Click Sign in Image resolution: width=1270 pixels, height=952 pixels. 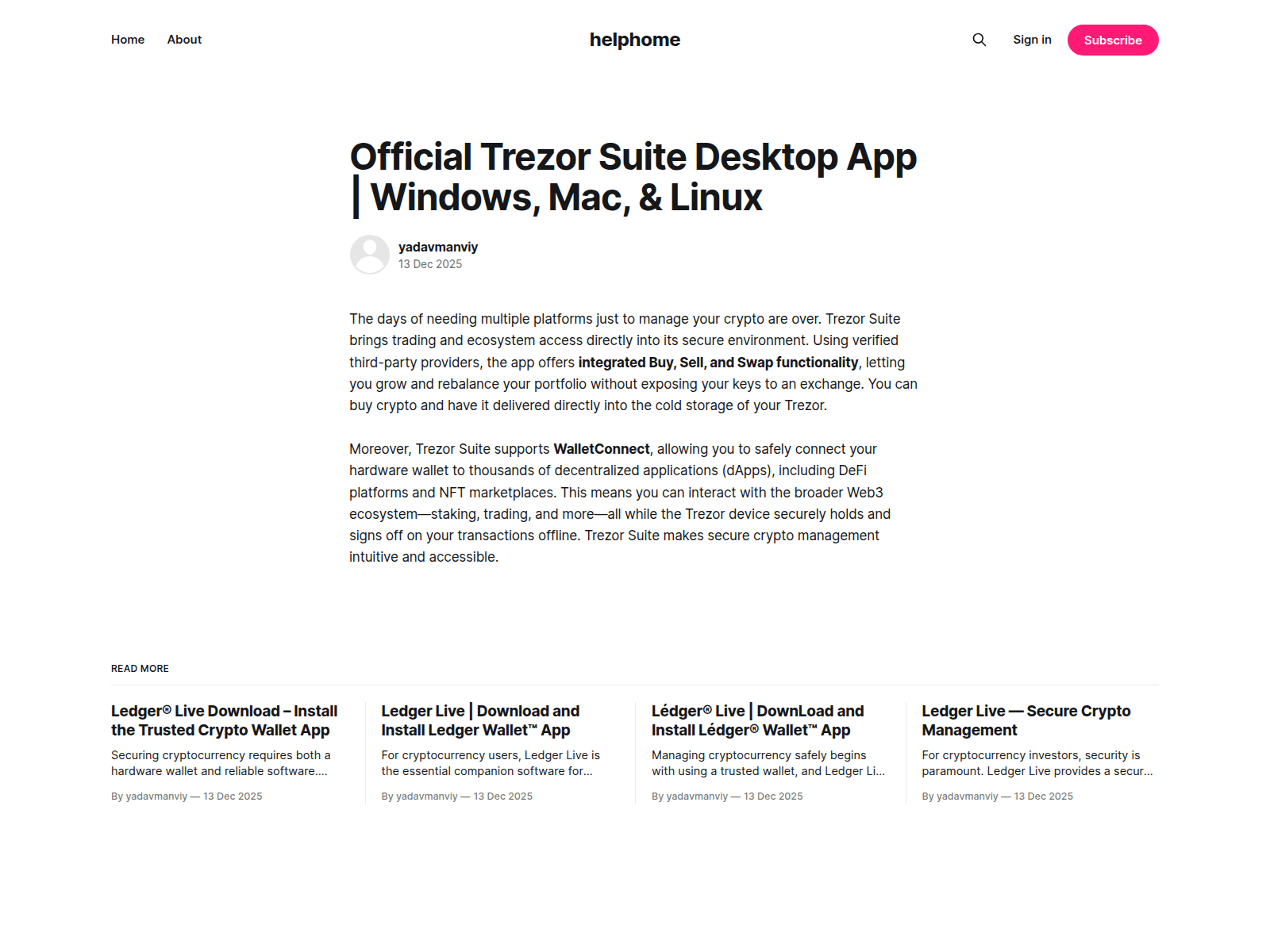click(x=1032, y=40)
